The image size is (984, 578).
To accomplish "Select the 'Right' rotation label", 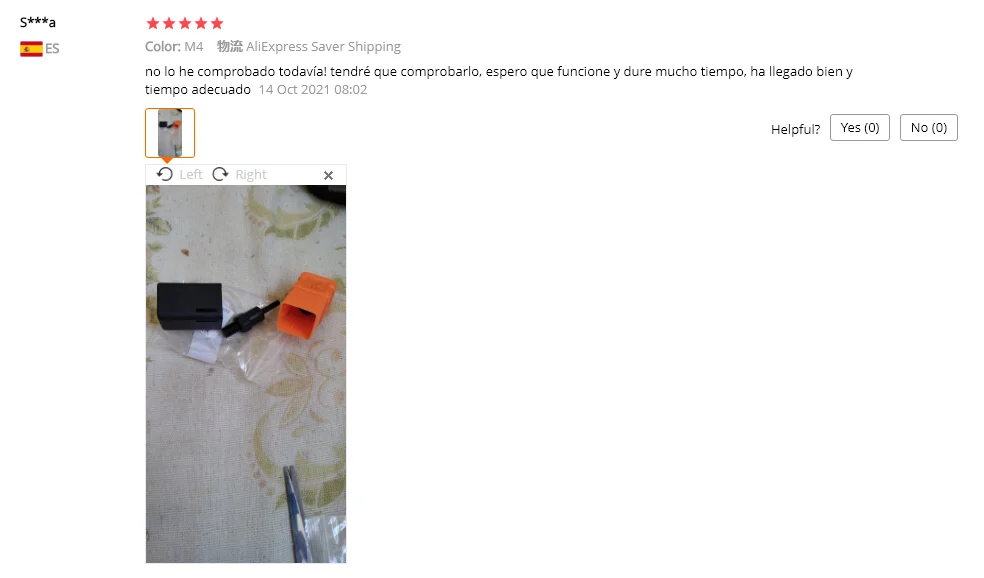I will pyautogui.click(x=251, y=174).
